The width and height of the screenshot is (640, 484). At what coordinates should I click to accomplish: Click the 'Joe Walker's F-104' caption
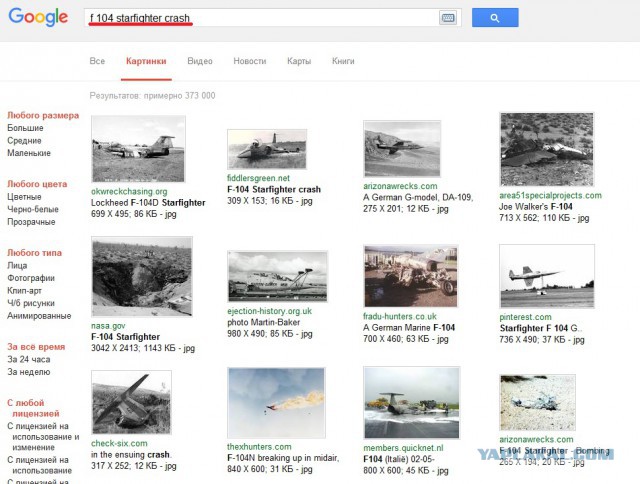click(x=536, y=206)
